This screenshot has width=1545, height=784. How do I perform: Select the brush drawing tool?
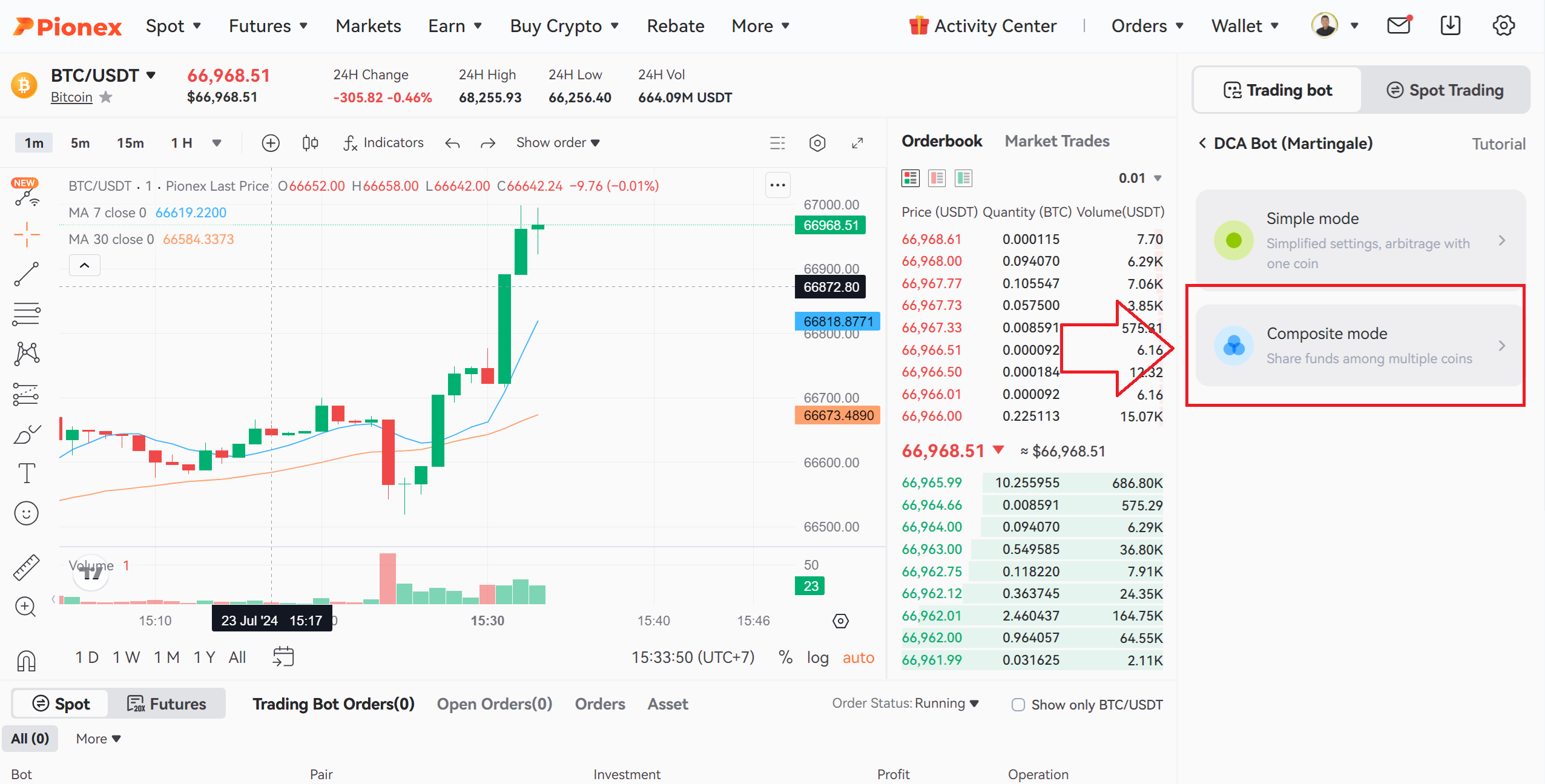[x=27, y=433]
